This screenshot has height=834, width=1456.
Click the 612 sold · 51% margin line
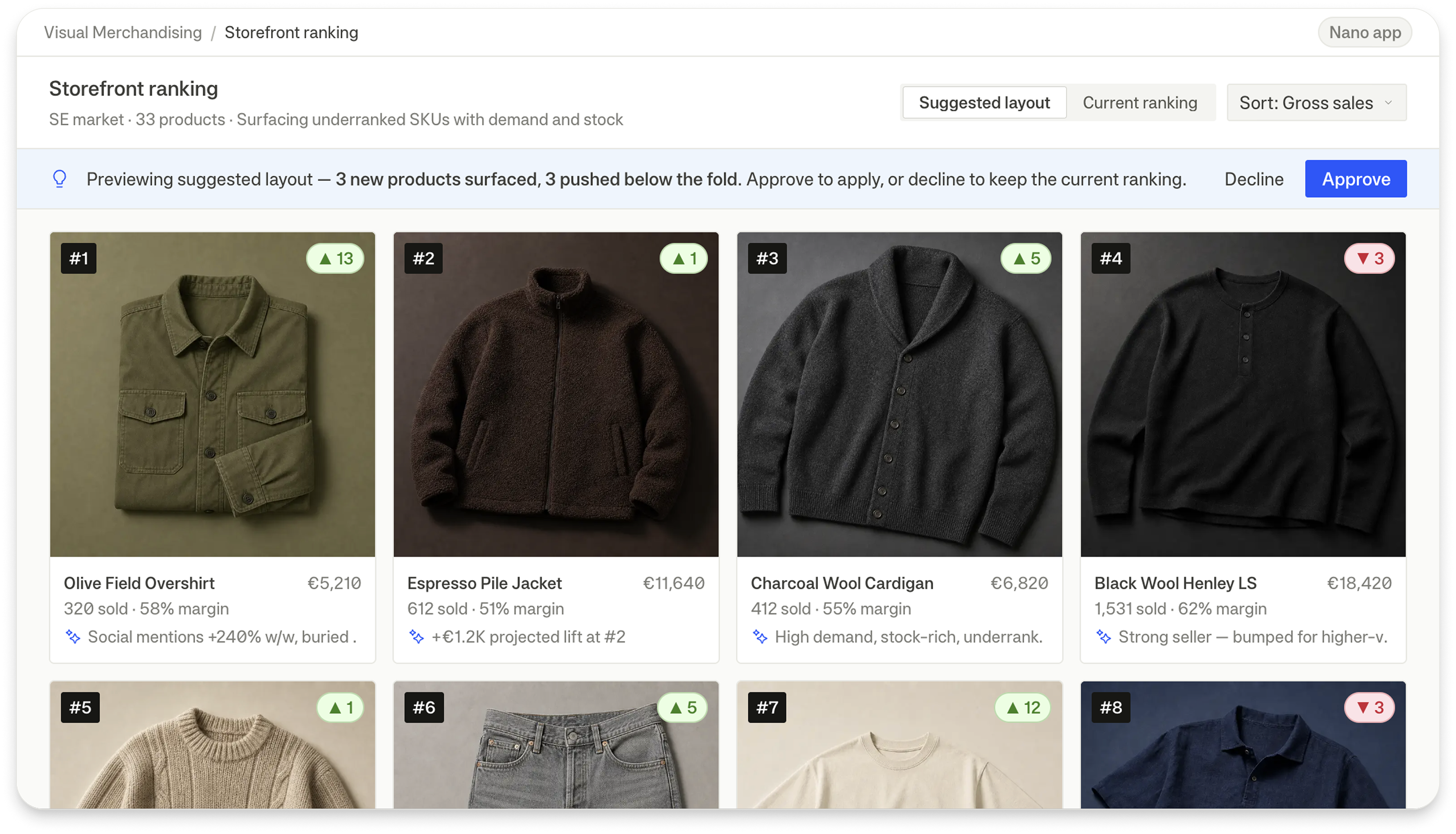tap(486, 608)
